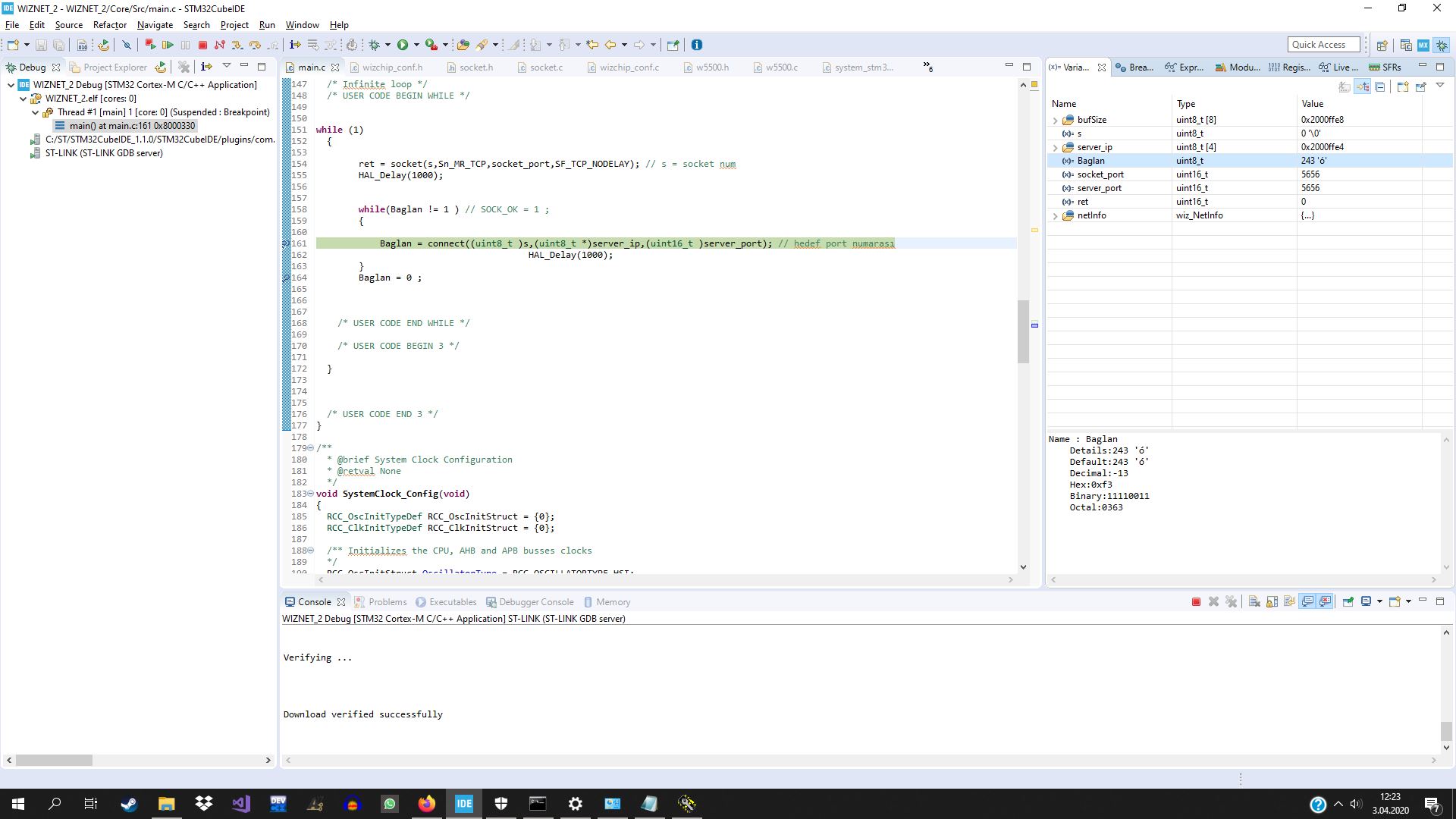Collapse all variables in the Variables view
This screenshot has width=1456, height=819.
pos(1380,87)
